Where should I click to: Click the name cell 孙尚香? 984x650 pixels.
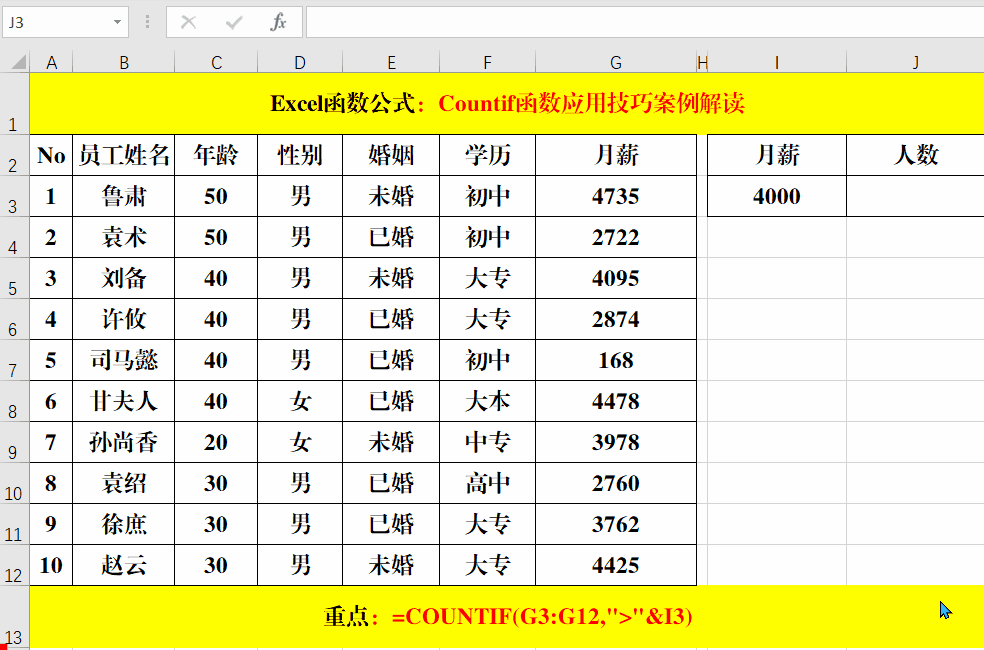tap(124, 442)
